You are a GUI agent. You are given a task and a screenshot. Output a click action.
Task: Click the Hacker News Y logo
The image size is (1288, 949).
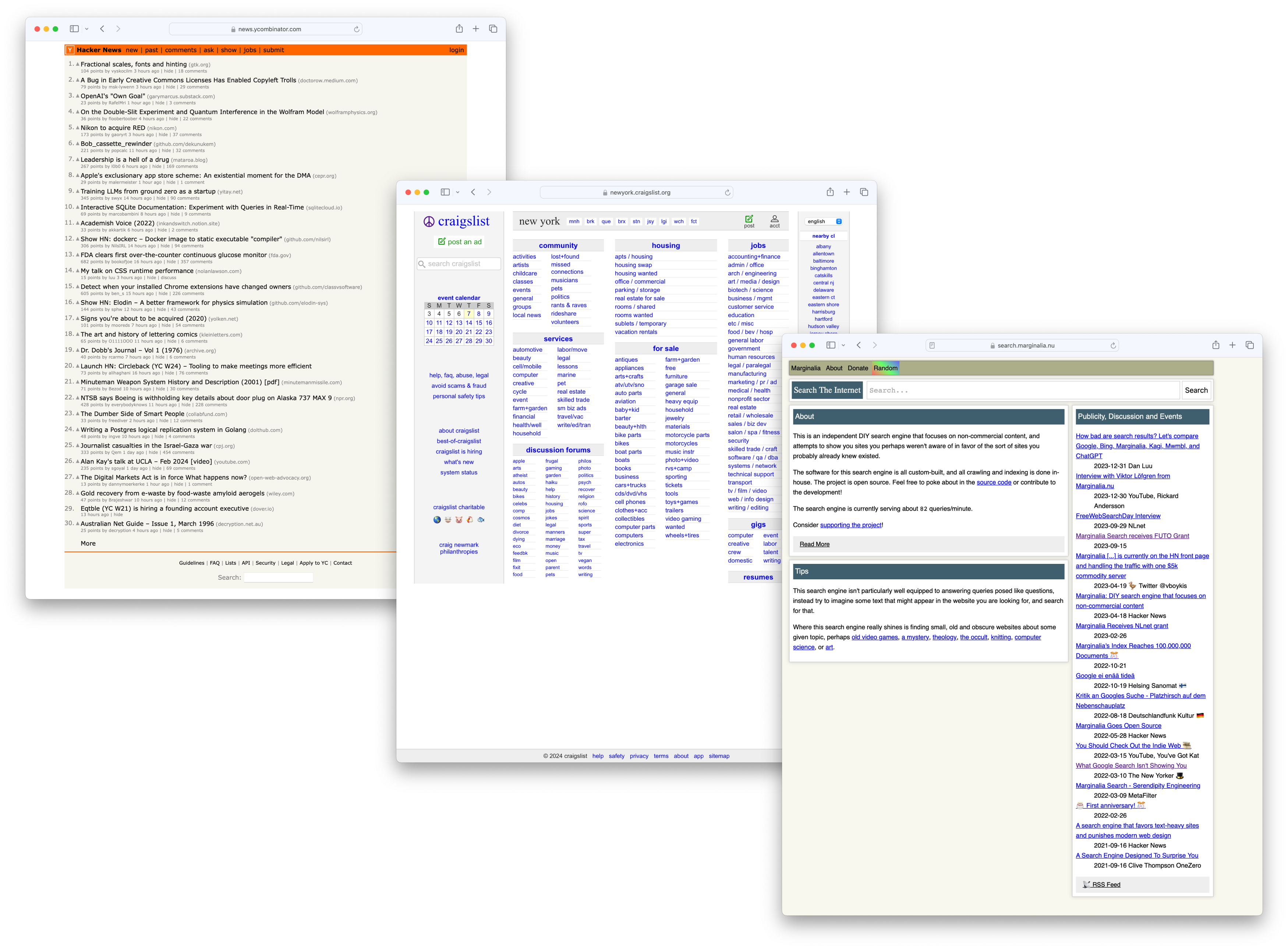click(x=70, y=50)
